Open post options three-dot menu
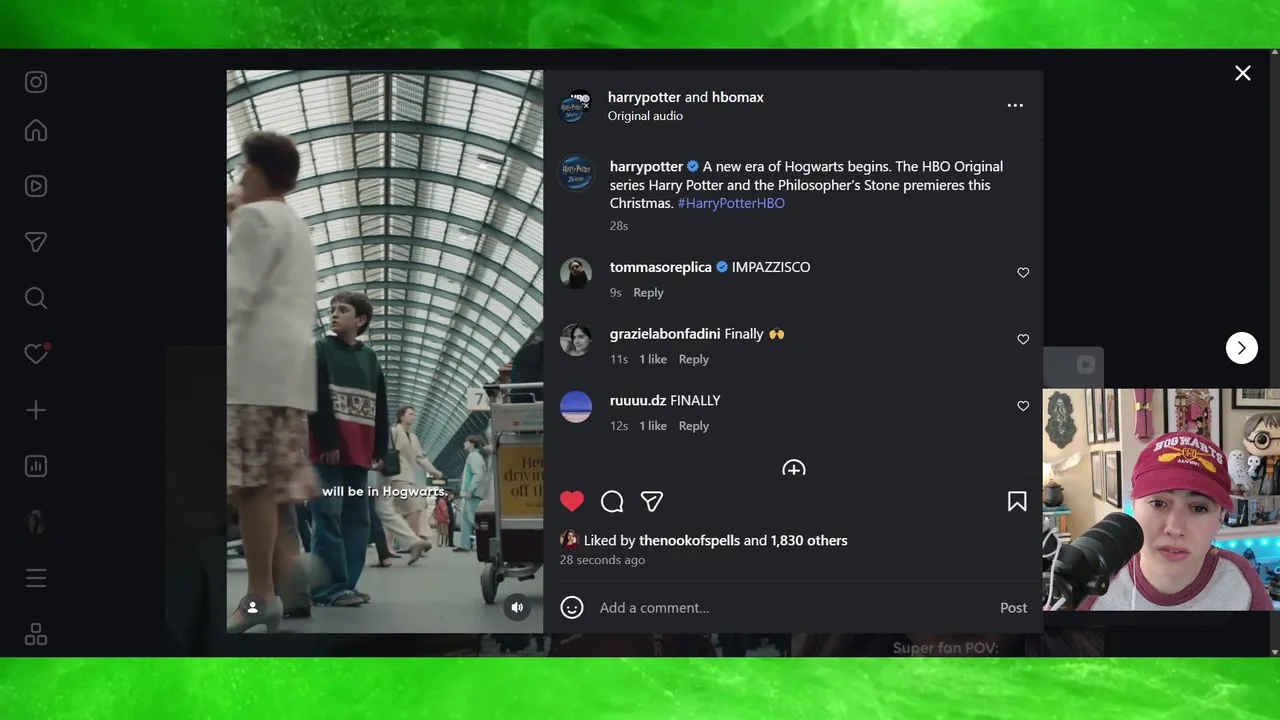 click(1015, 105)
